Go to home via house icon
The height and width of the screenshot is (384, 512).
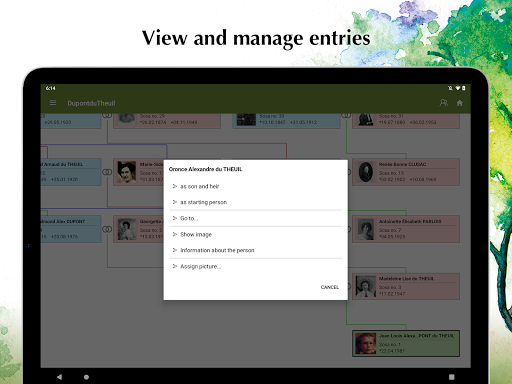[460, 103]
